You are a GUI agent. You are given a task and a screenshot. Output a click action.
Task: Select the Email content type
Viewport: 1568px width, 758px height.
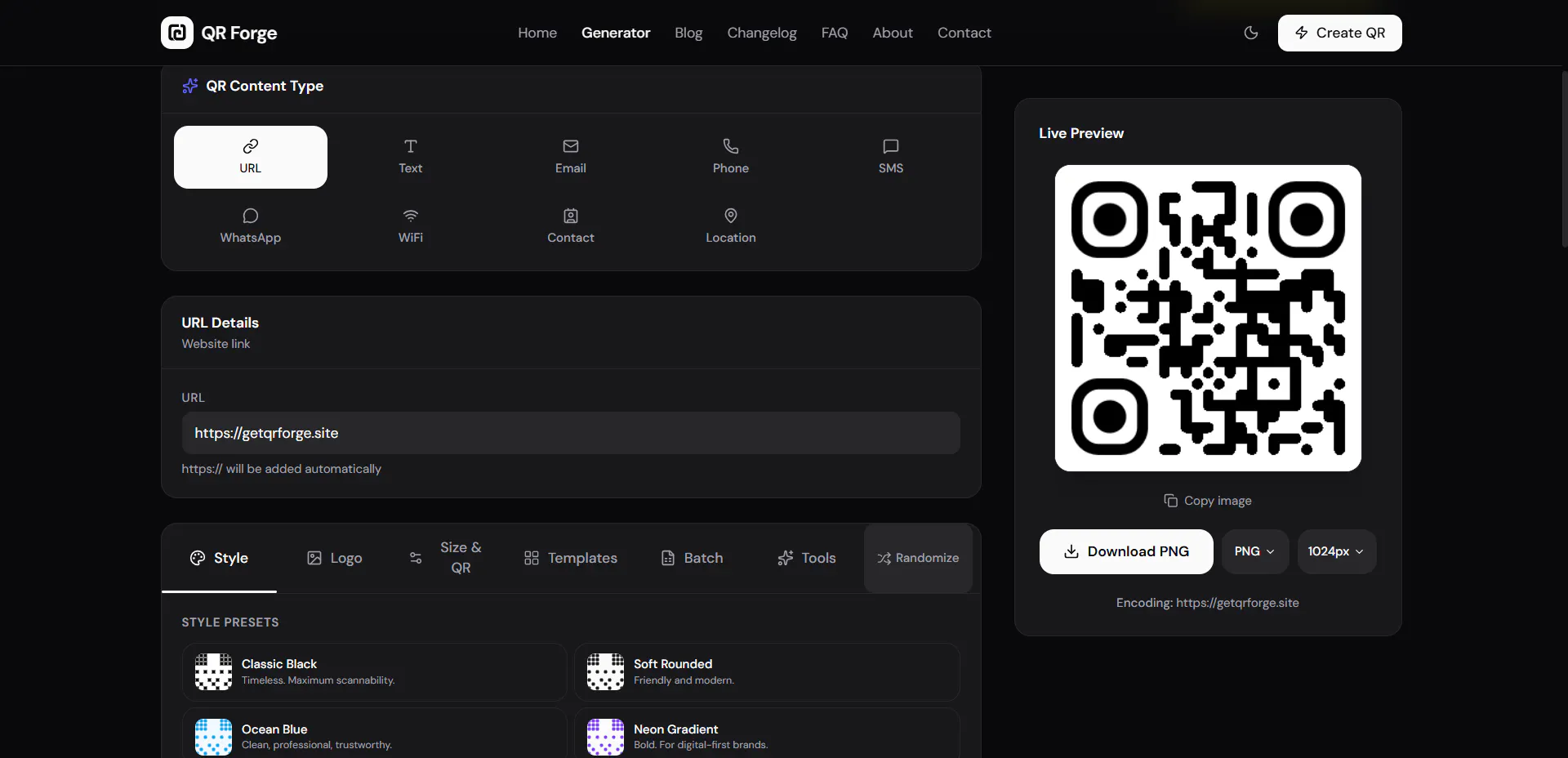(571, 157)
